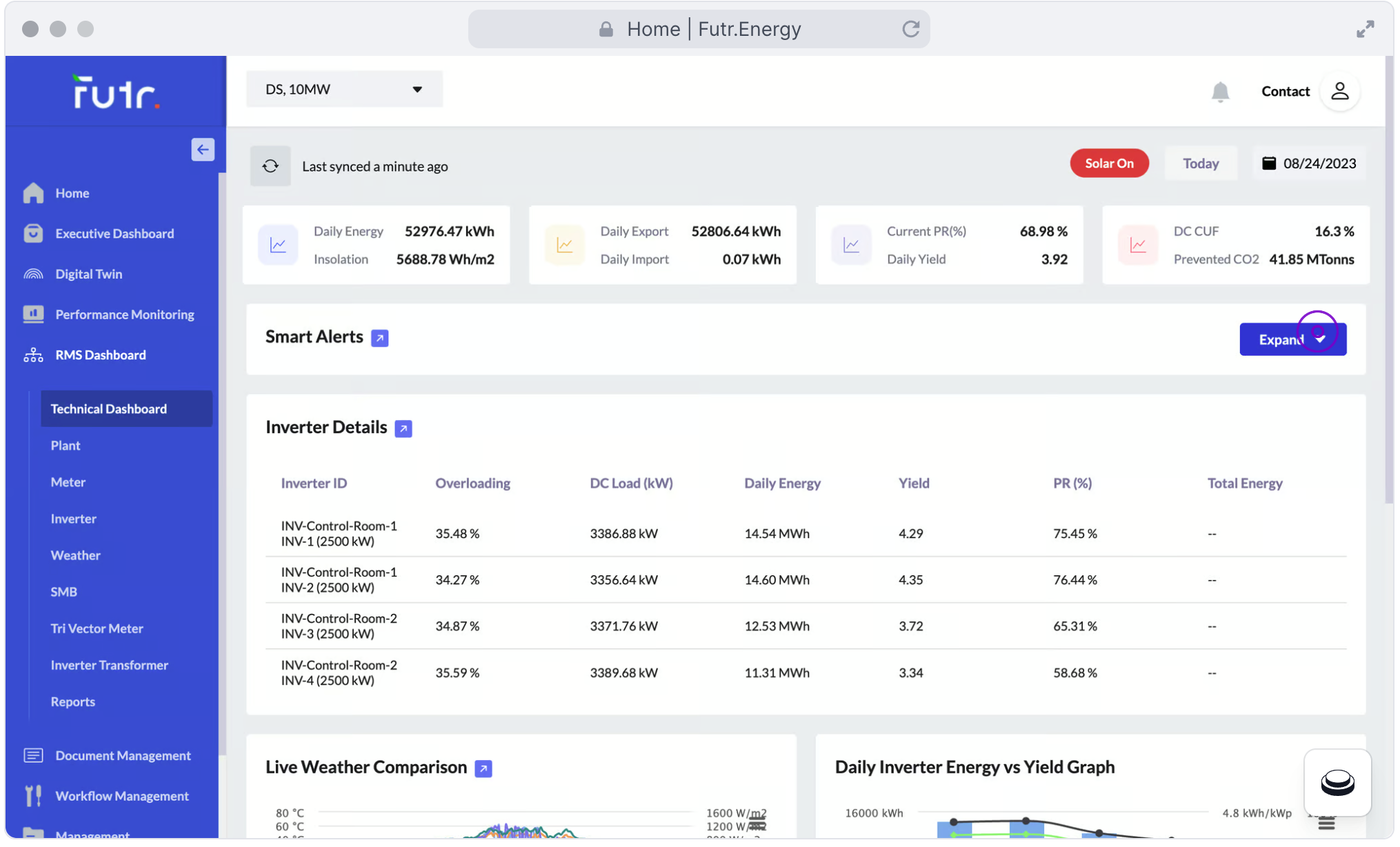Click the INV-4 (2500 kW) inverter row
Image resolution: width=1400 pixels, height=847 pixels.
pyautogui.click(x=806, y=672)
